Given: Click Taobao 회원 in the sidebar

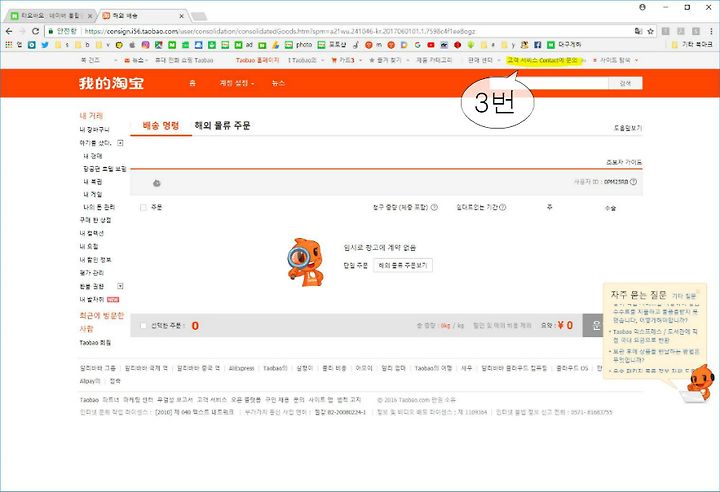Looking at the screenshot, I should click(x=95, y=343).
